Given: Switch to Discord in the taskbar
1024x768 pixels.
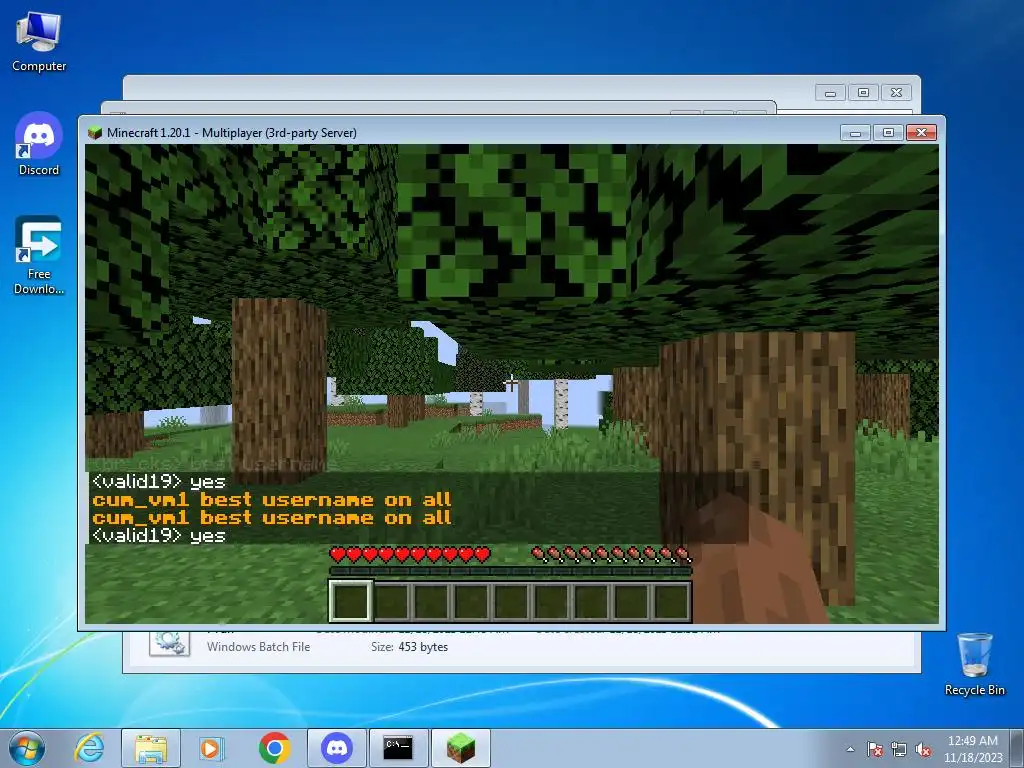Looking at the screenshot, I should point(337,748).
